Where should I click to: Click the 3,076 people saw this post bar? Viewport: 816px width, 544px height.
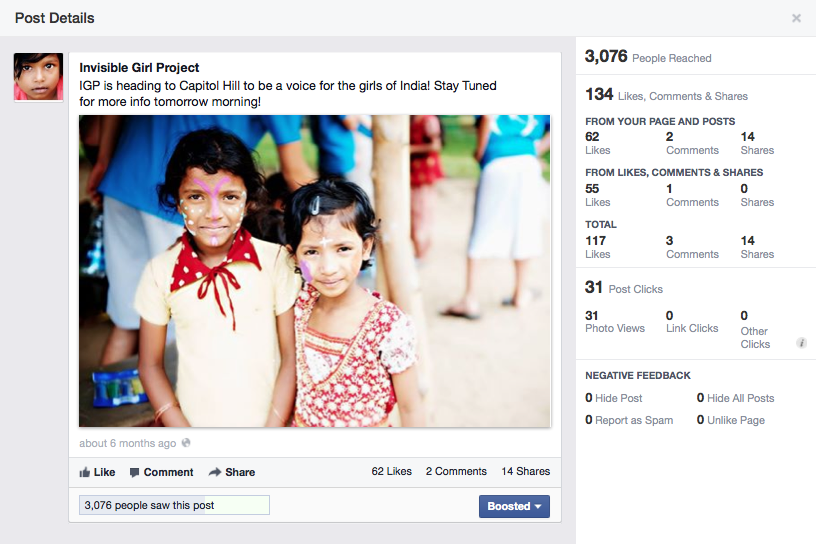pyautogui.click(x=174, y=505)
